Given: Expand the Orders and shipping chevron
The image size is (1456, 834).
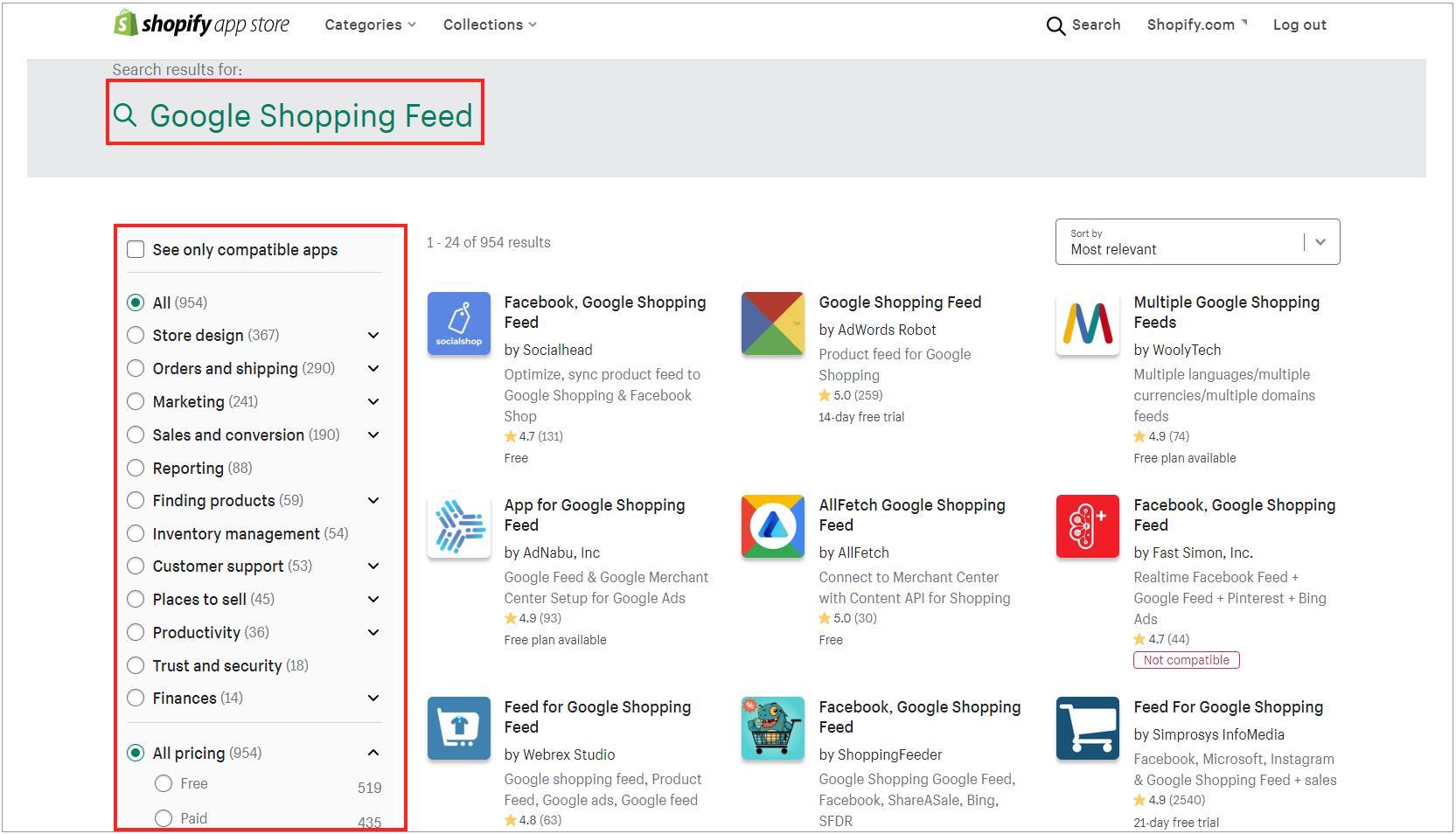Looking at the screenshot, I should click(x=373, y=368).
